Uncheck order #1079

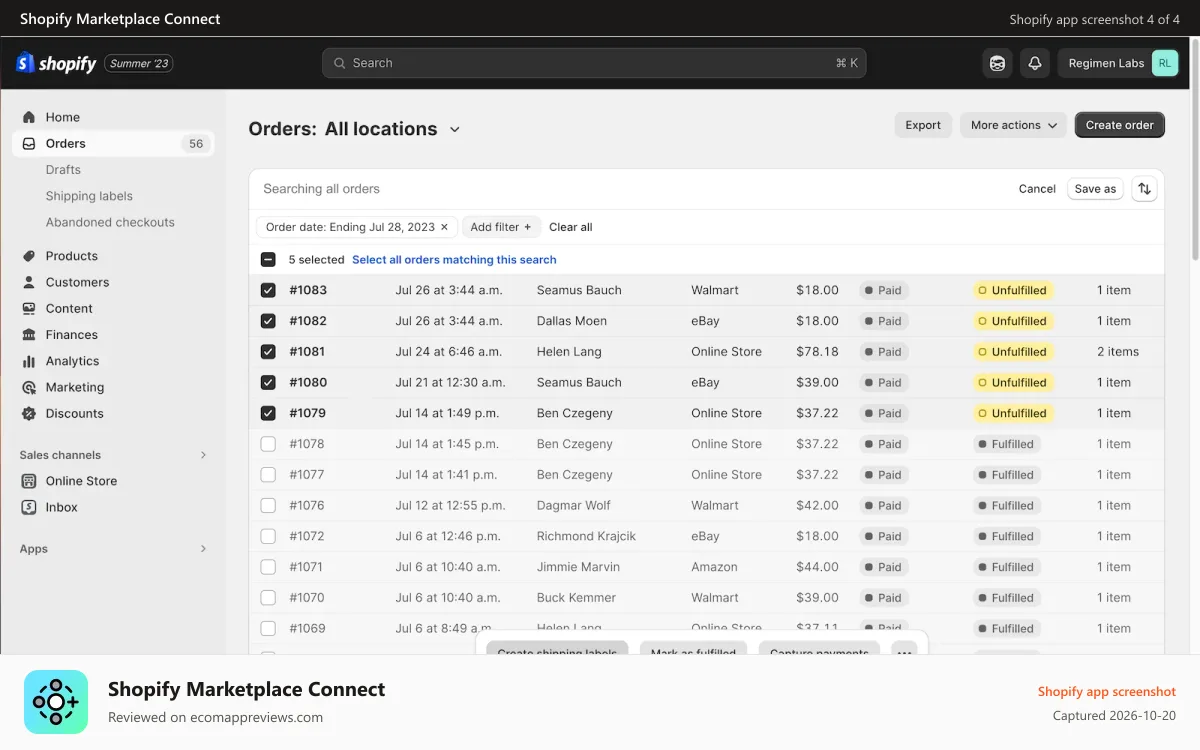268,413
